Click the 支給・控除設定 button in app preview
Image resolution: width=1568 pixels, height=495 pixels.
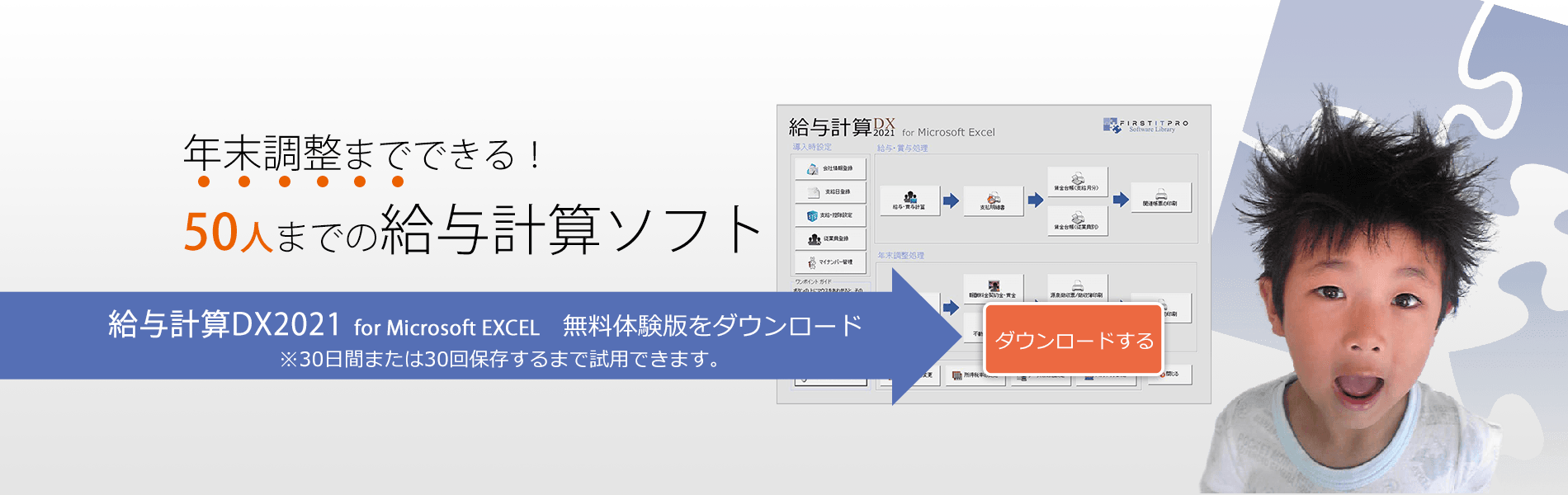coord(830,215)
